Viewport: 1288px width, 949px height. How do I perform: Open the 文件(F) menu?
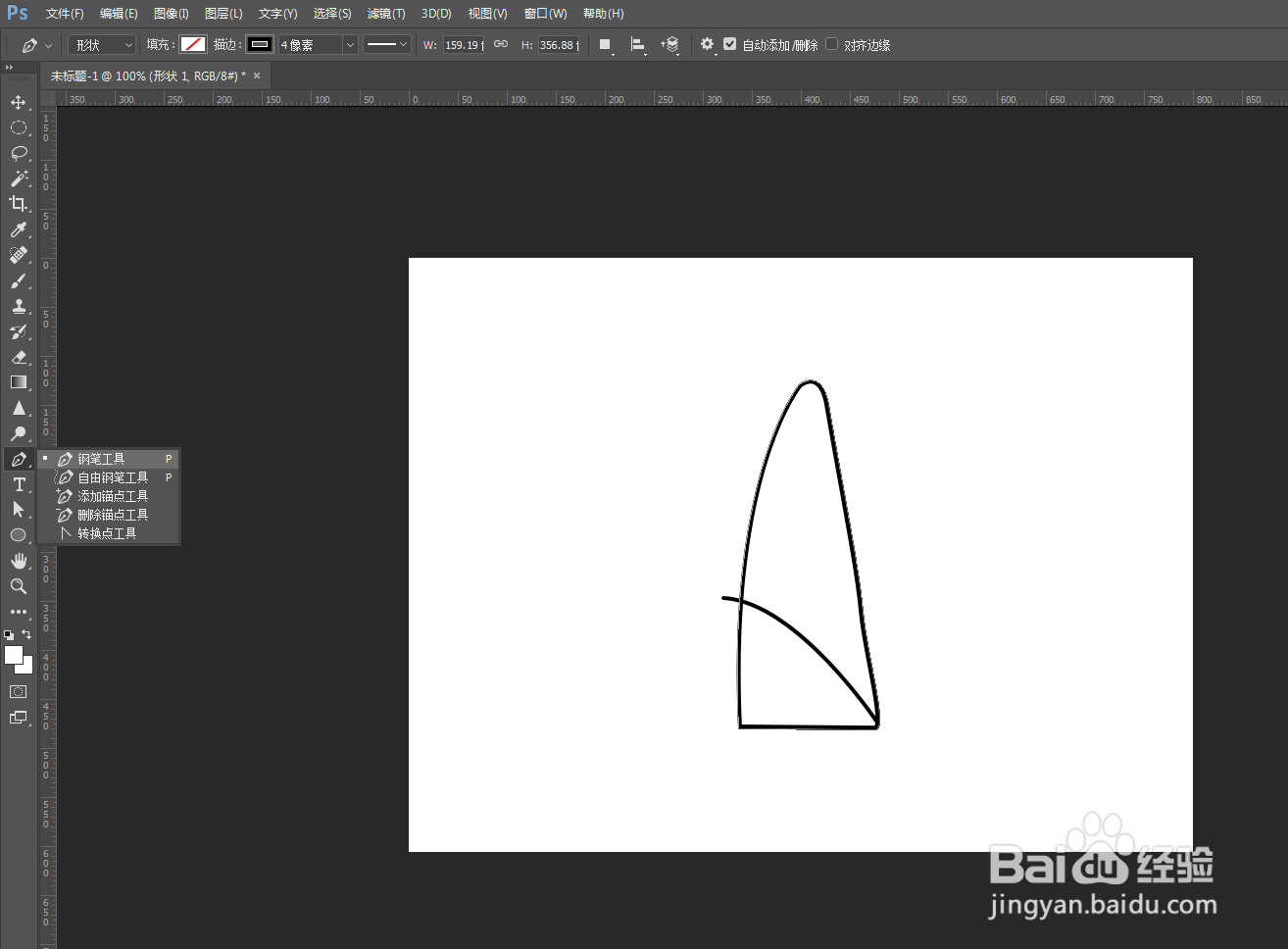pos(65,14)
